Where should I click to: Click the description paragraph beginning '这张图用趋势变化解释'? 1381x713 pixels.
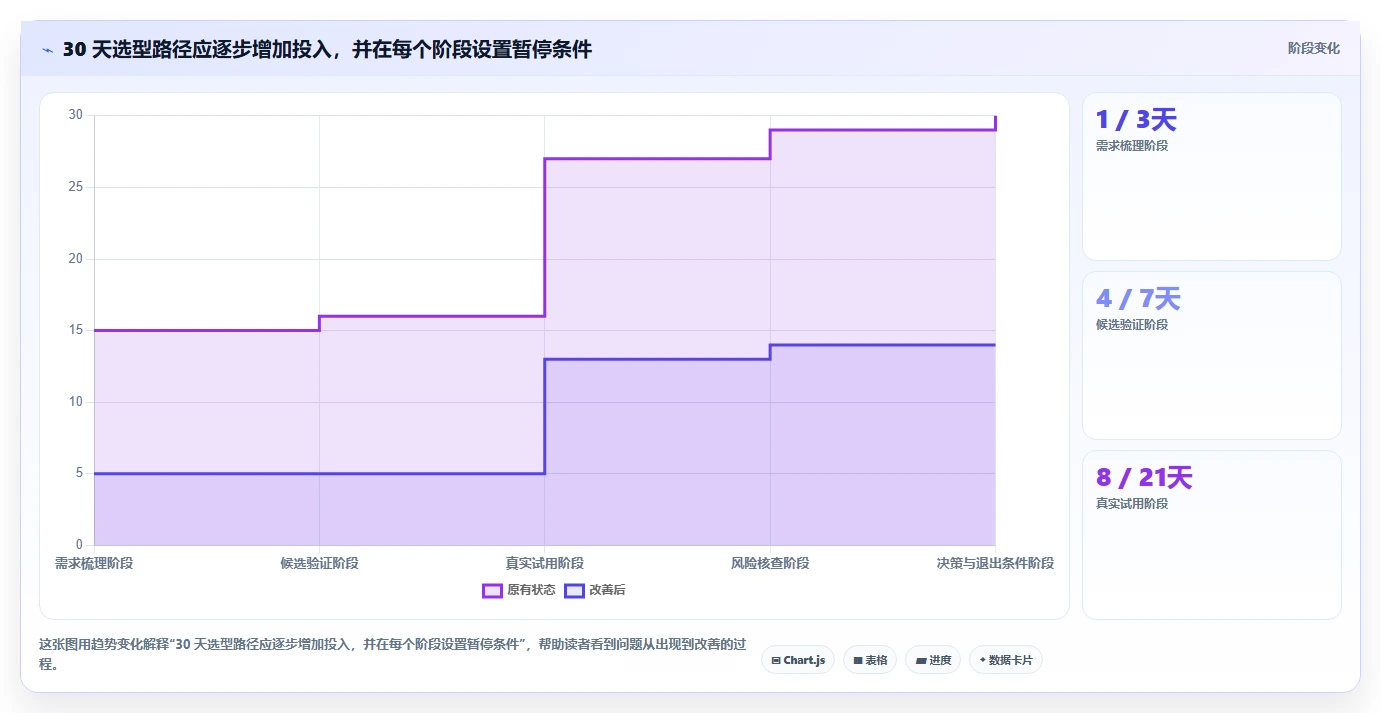pyautogui.click(x=392, y=653)
